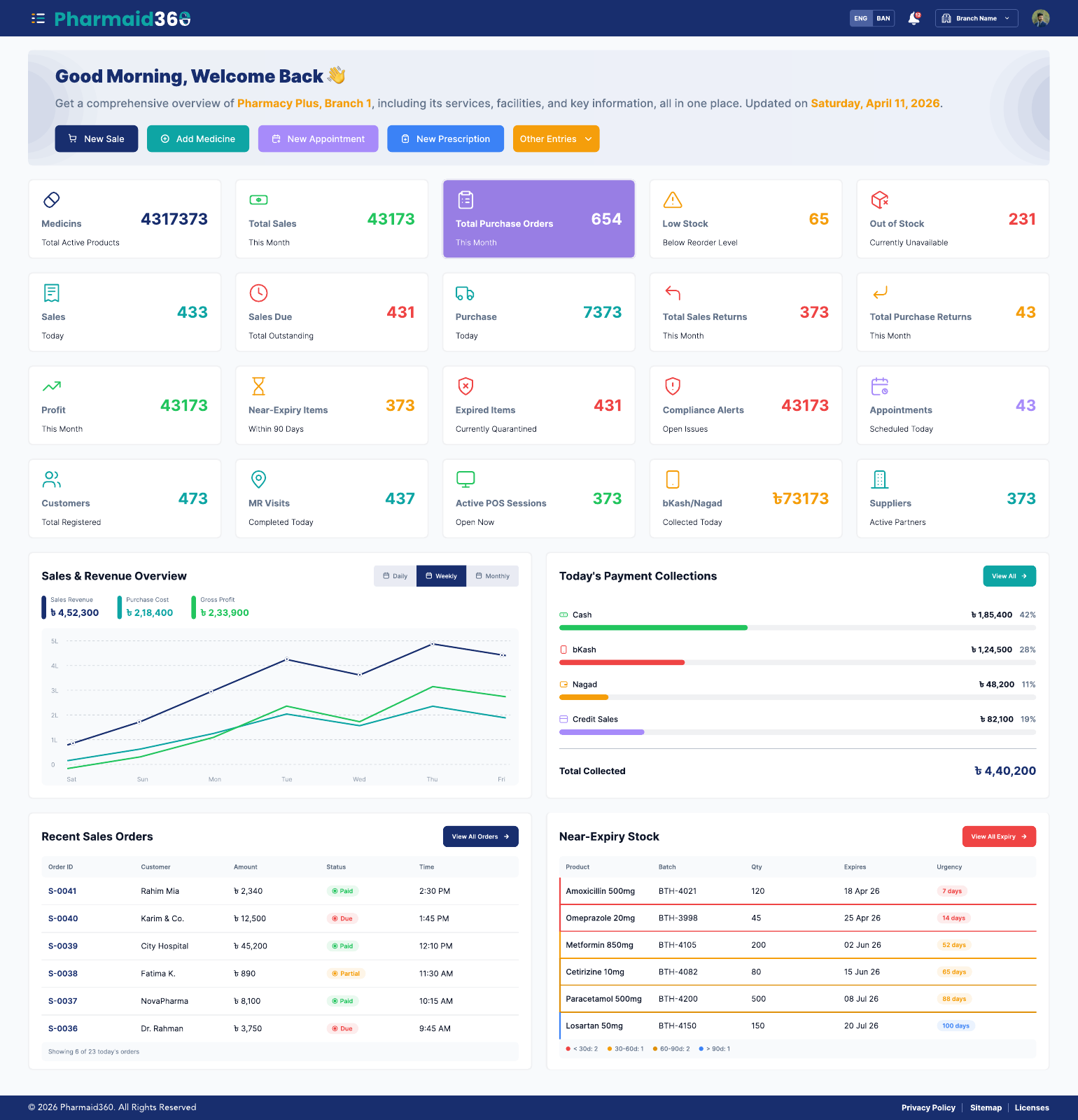Screen dimensions: 1078x1120
Task: Click the Near-Expiry Items hourglass icon
Action: click(x=258, y=386)
